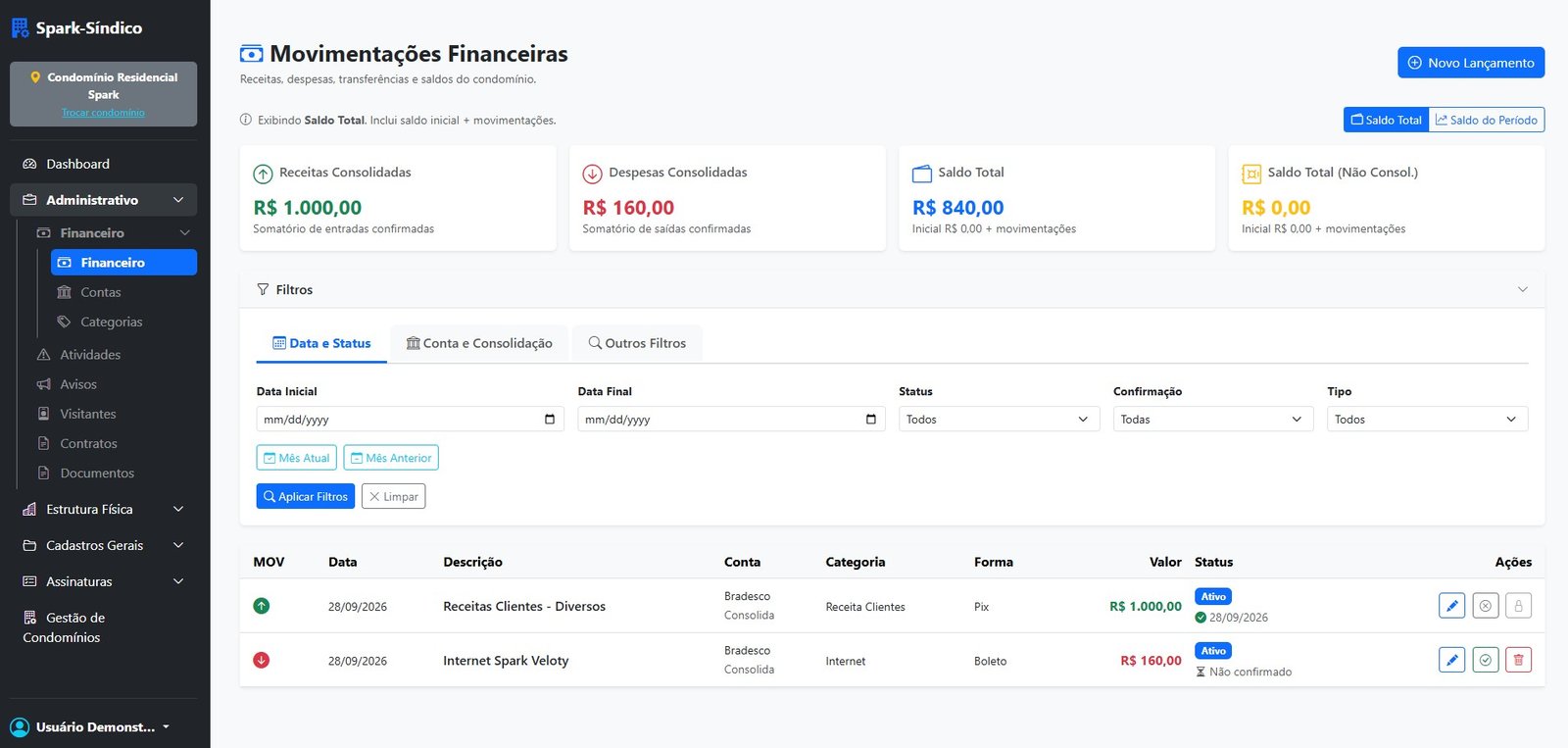Click the Data Final date field
This screenshot has width=1568, height=748.
pos(731,420)
